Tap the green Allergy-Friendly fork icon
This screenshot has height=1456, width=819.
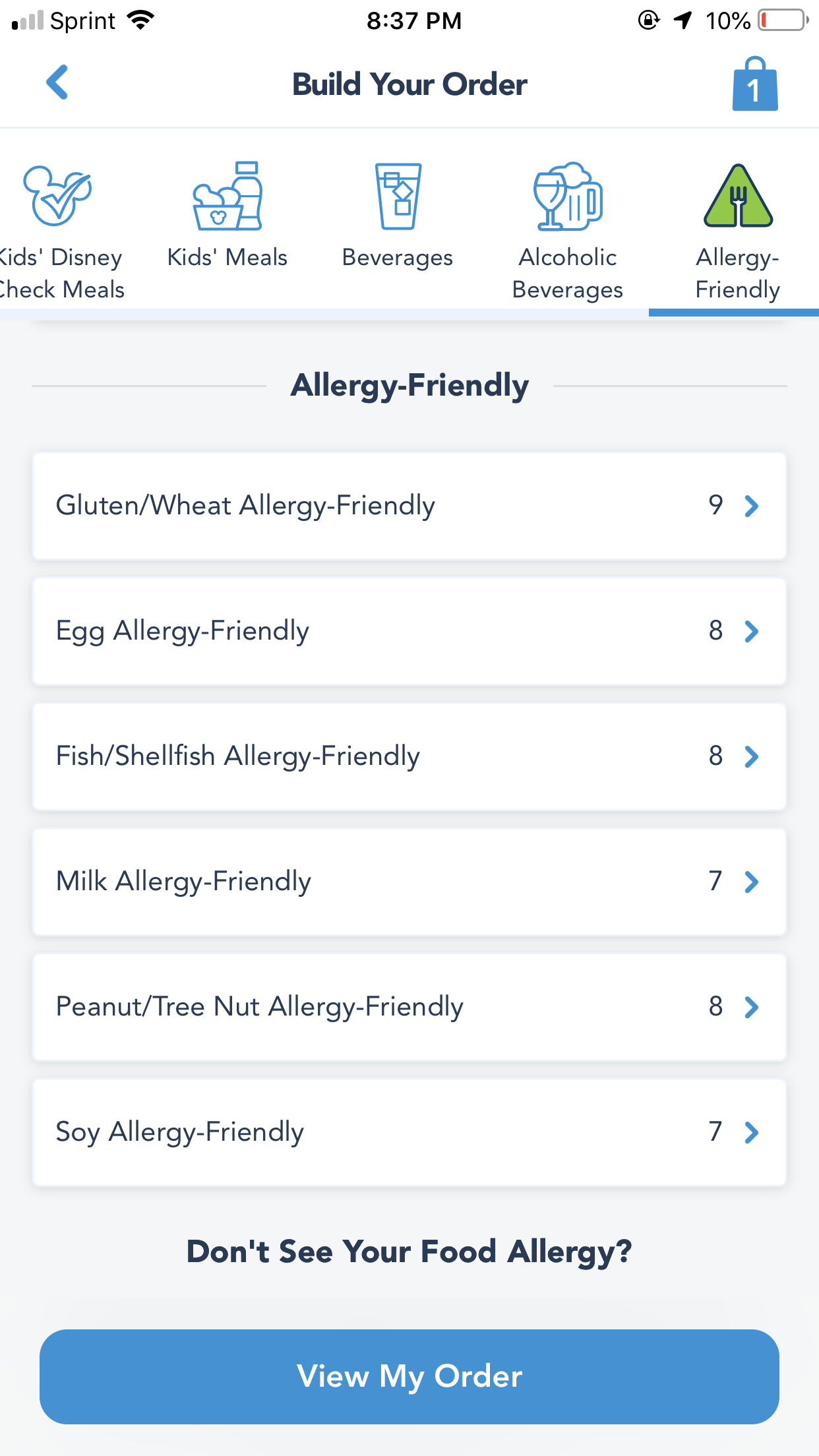[738, 197]
